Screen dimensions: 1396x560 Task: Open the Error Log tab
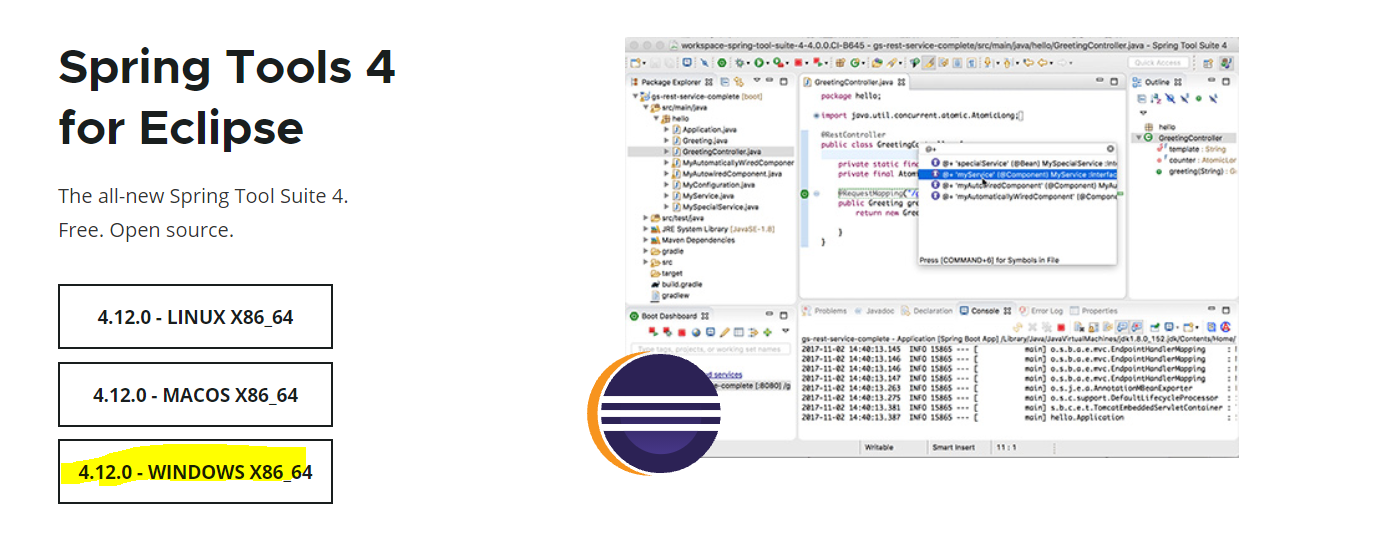pyautogui.click(x=1042, y=311)
